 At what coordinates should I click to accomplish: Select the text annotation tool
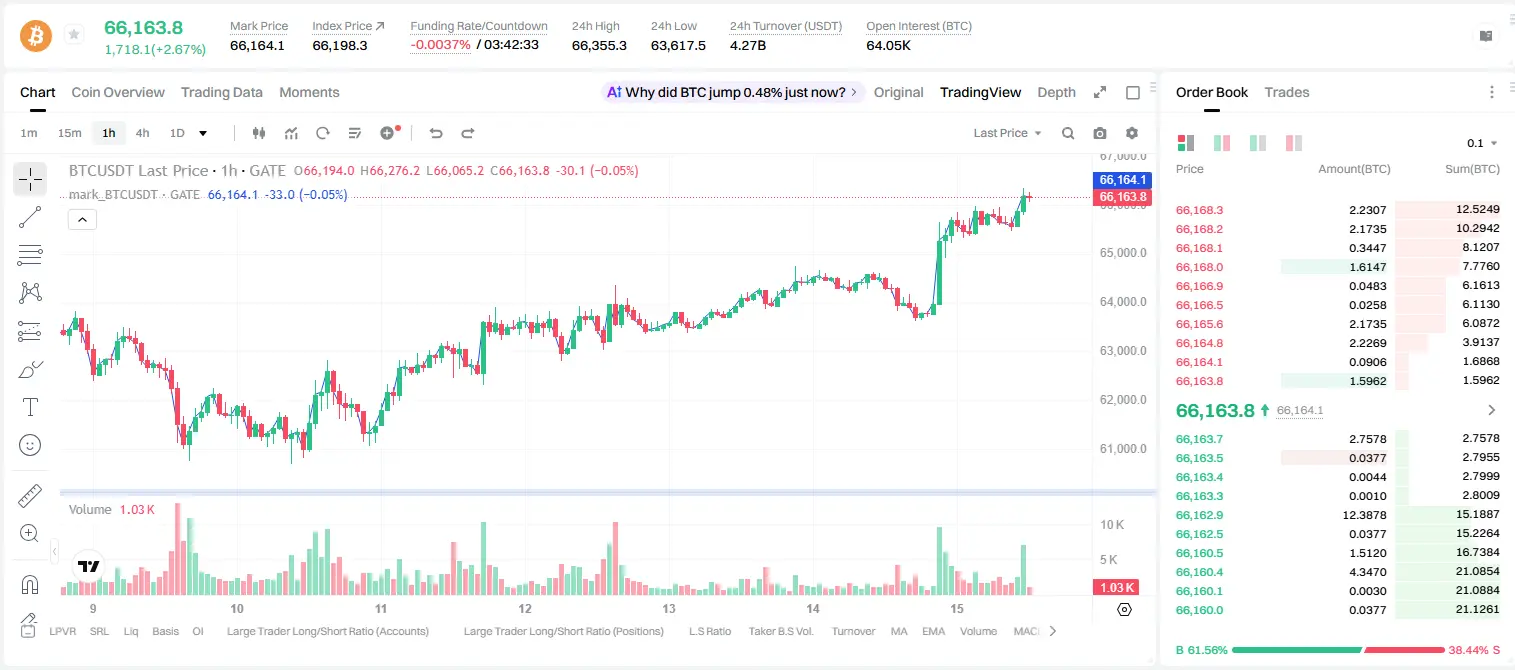click(x=30, y=407)
